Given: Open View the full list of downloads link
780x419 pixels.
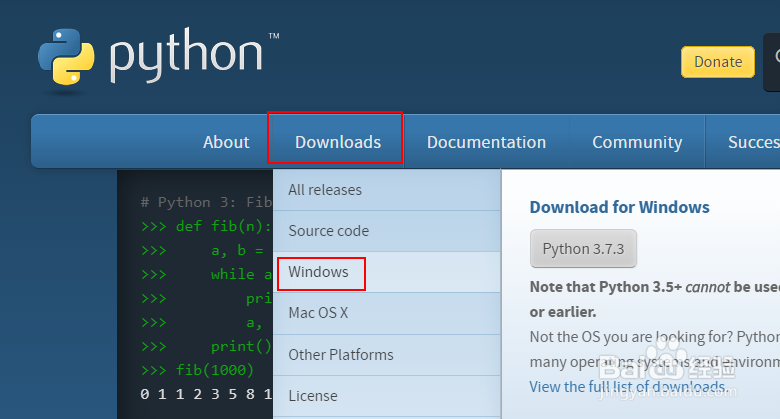Looking at the screenshot, I should point(628,387).
